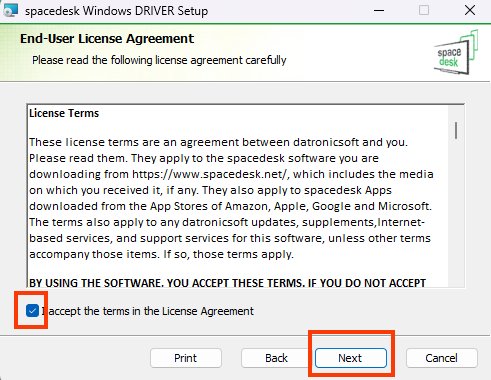Click the 'License Terms' heading text
This screenshot has height=380, width=491.
click(64, 113)
